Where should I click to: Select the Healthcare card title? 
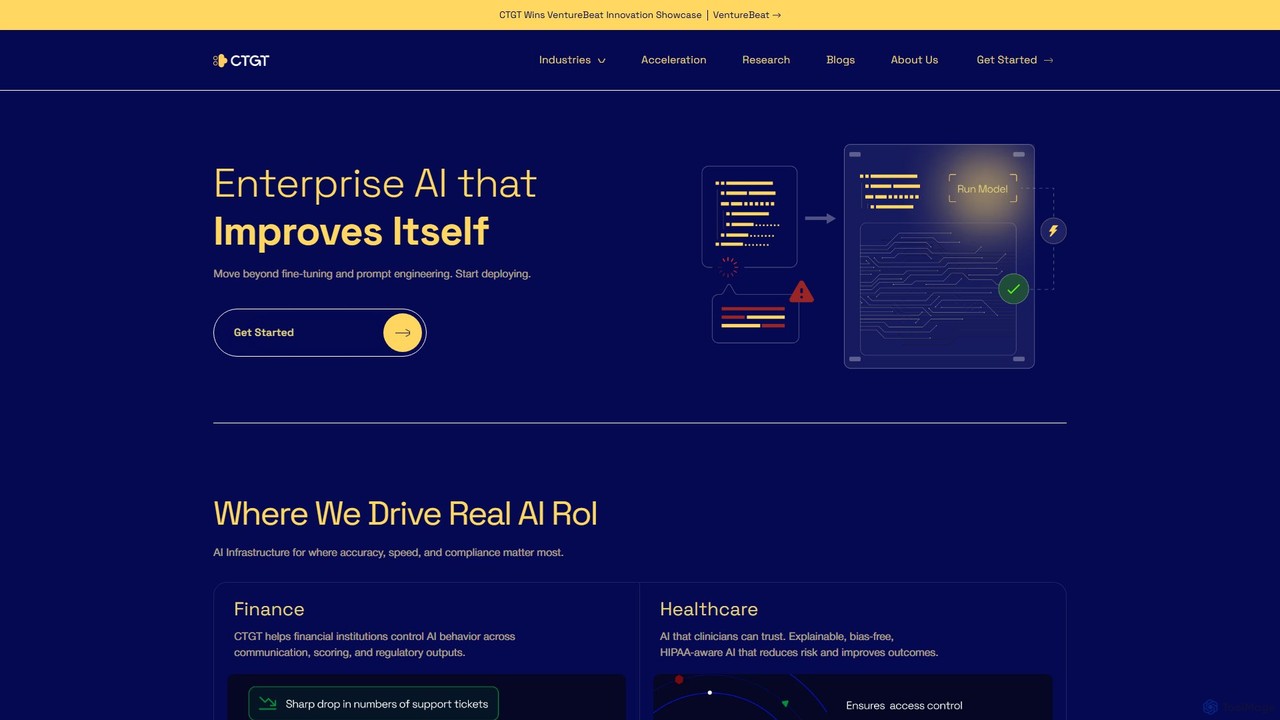coord(709,609)
